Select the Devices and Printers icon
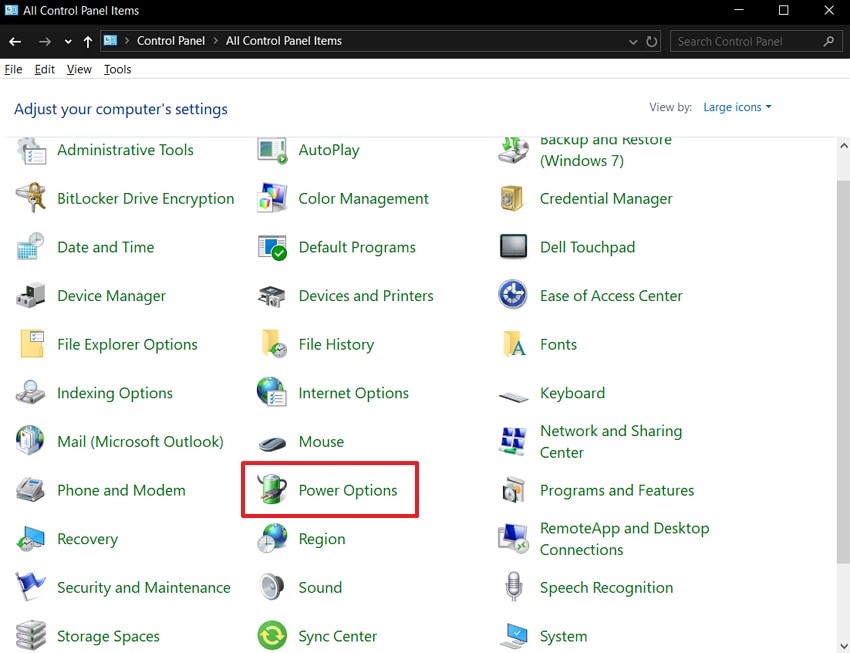The width and height of the screenshot is (850, 653). tap(272, 296)
